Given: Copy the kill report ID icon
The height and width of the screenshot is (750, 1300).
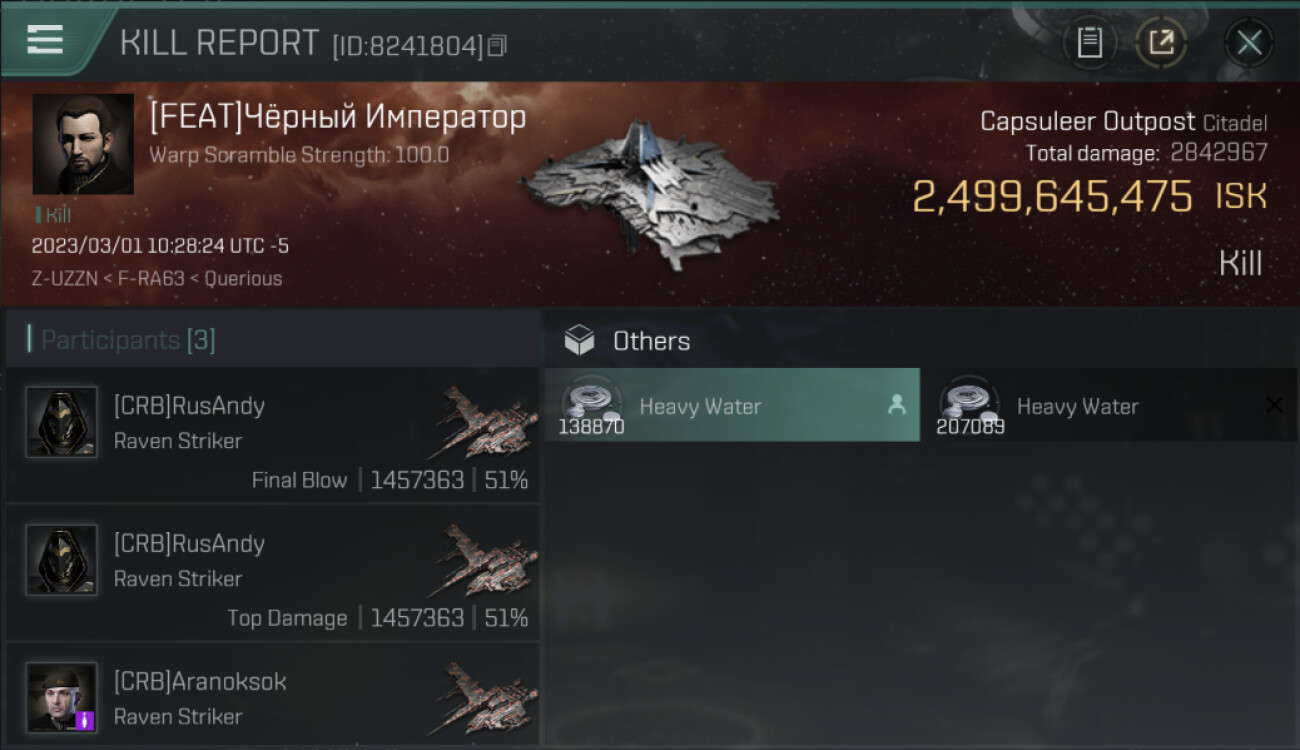Looking at the screenshot, I should tap(497, 45).
